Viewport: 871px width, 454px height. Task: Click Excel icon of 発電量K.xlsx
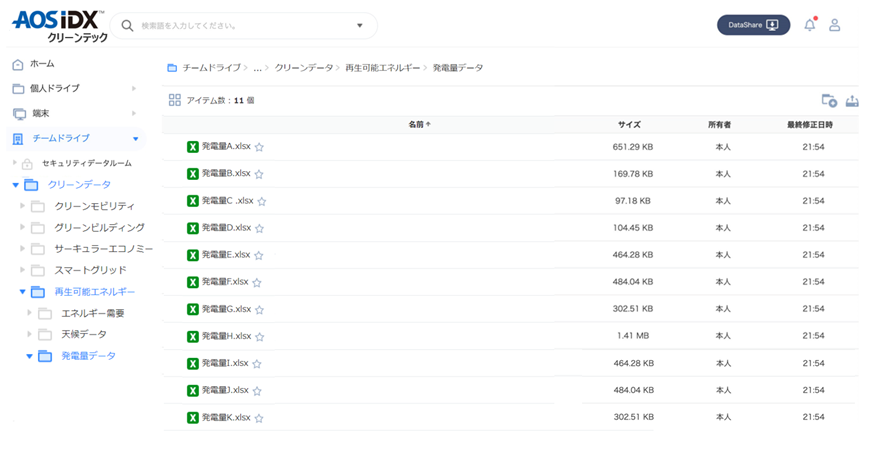pos(193,417)
